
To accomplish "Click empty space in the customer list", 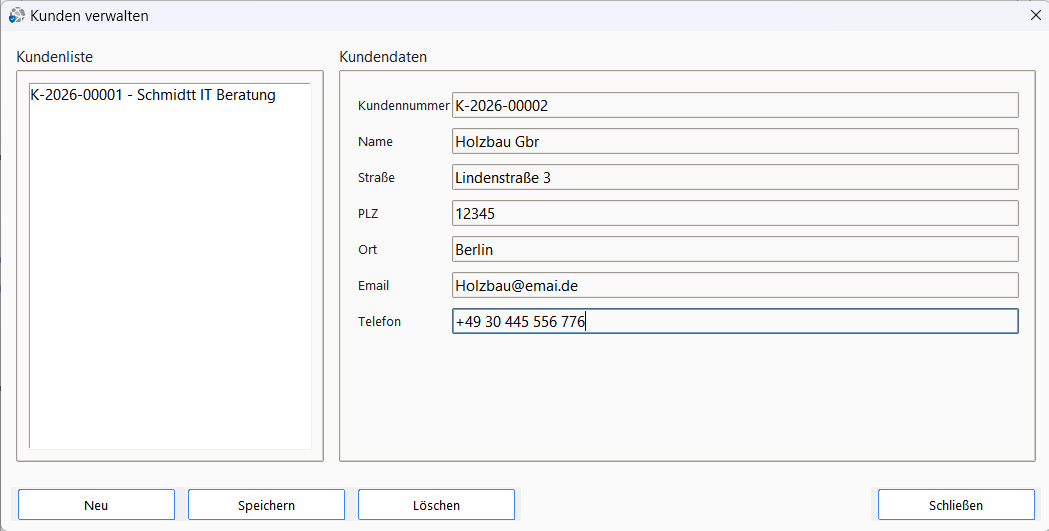I will click(x=170, y=300).
